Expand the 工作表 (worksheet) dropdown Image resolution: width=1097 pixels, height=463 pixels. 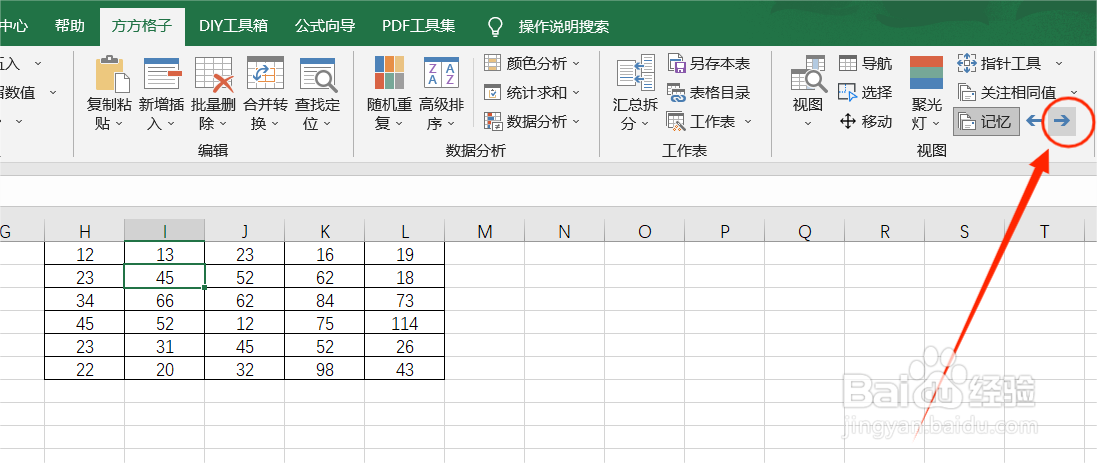click(x=709, y=122)
